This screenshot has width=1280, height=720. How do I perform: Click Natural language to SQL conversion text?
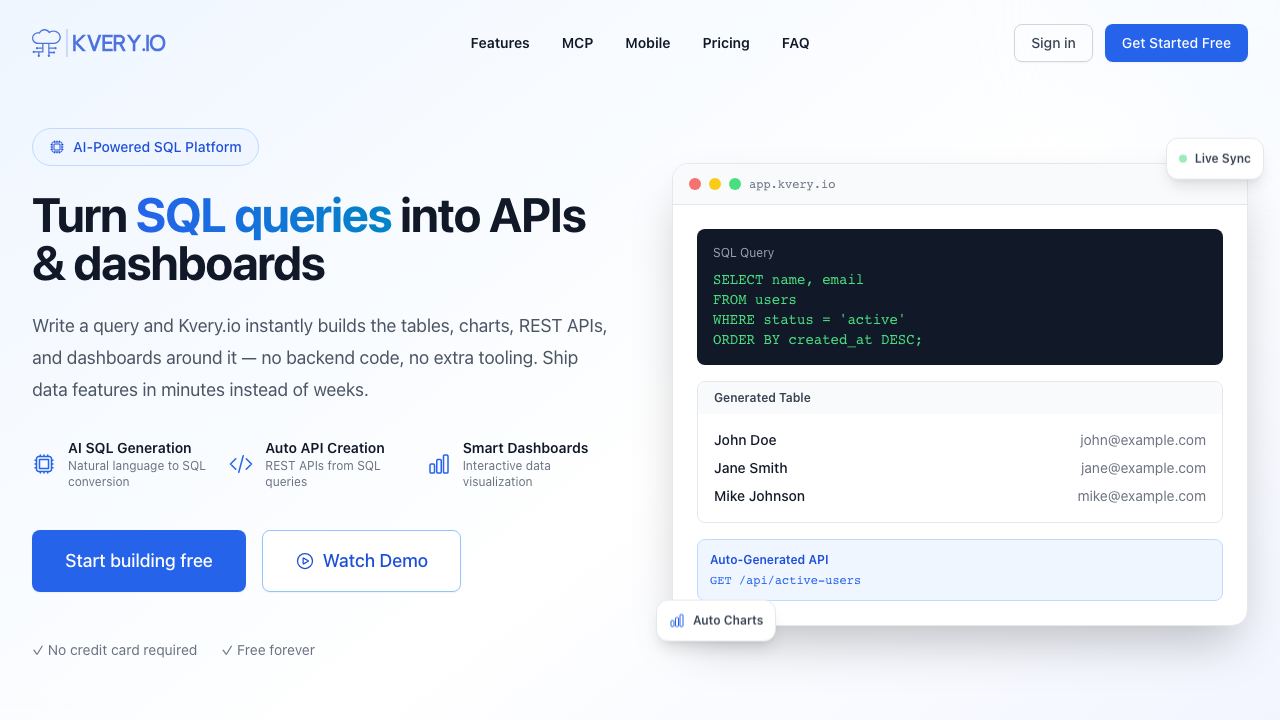coord(137,474)
